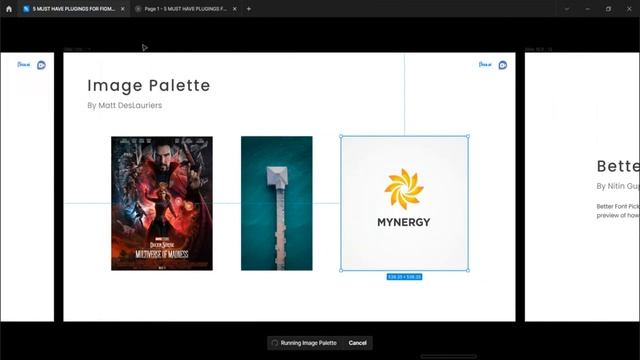Open a new tab with the plus icon
The image size is (640, 360).
(x=249, y=9)
